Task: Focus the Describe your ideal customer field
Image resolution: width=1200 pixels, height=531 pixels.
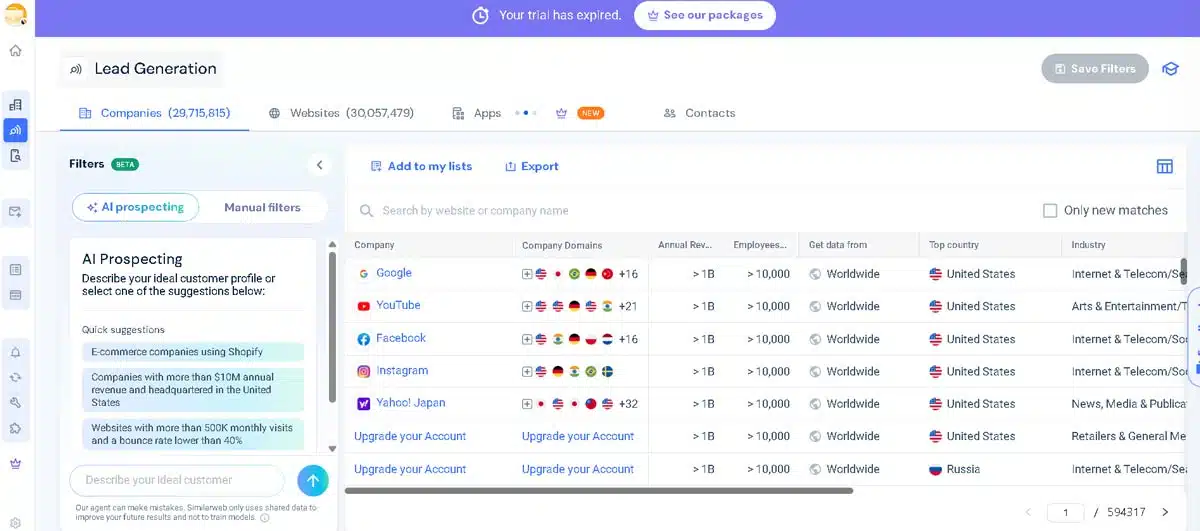Action: pos(177,480)
